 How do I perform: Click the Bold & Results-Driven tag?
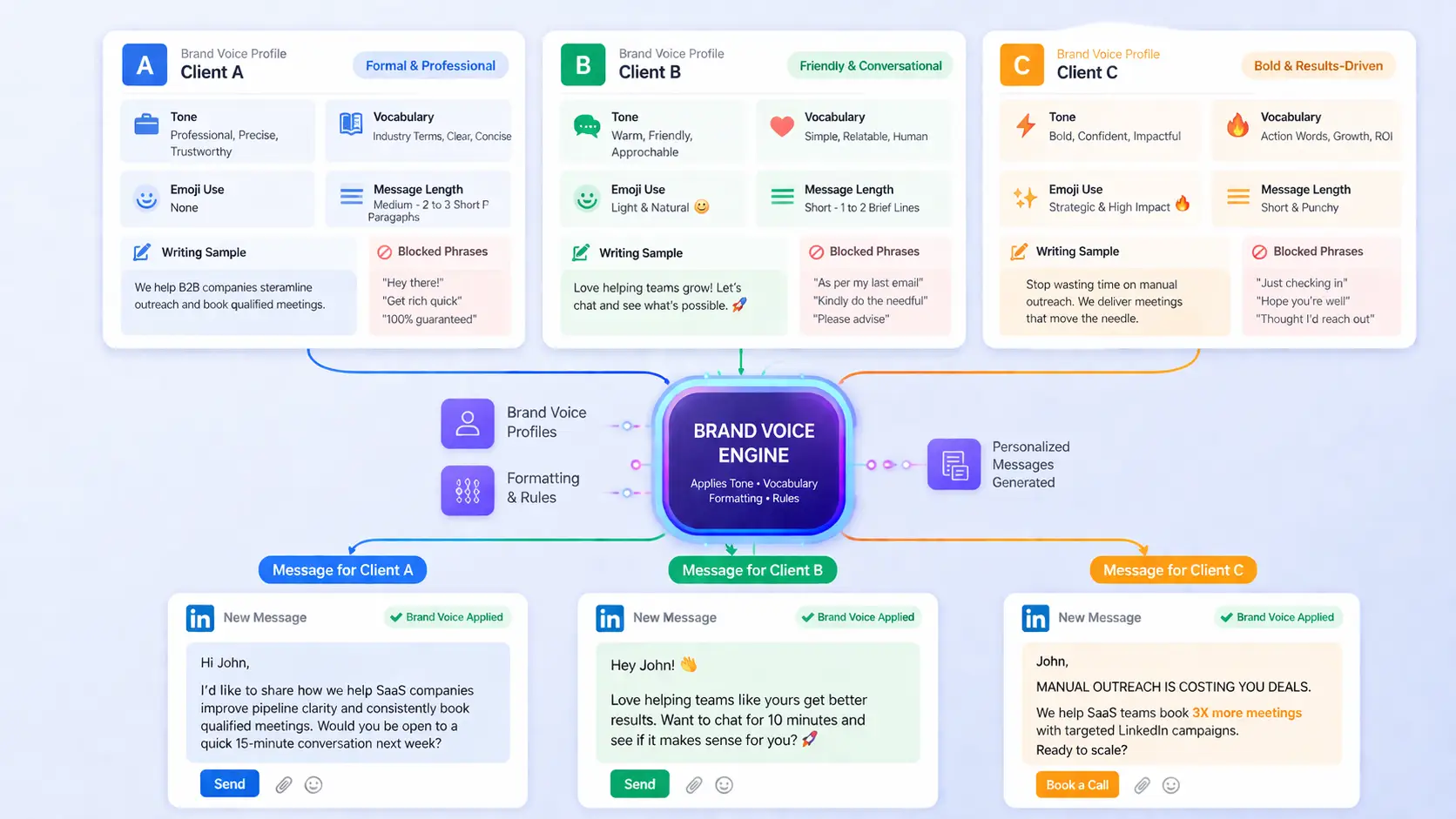(x=1318, y=65)
